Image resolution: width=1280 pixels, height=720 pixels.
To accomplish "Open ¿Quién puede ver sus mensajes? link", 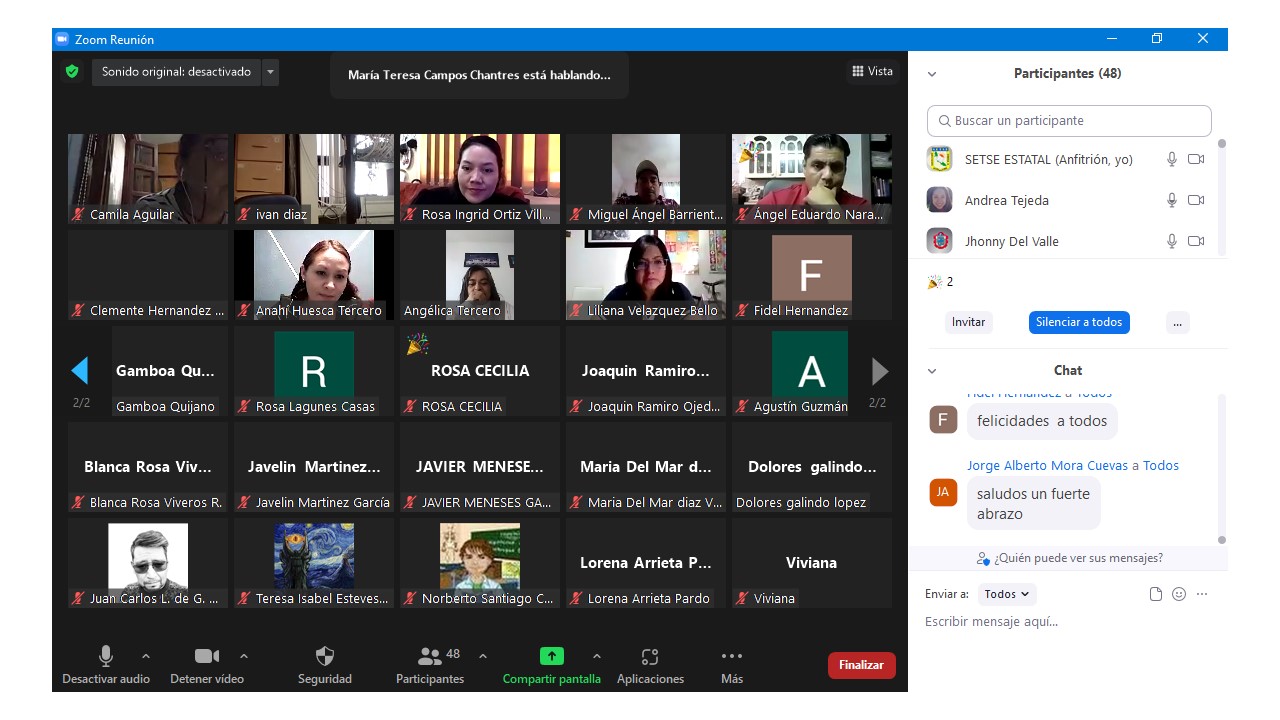I will pyautogui.click(x=1070, y=558).
